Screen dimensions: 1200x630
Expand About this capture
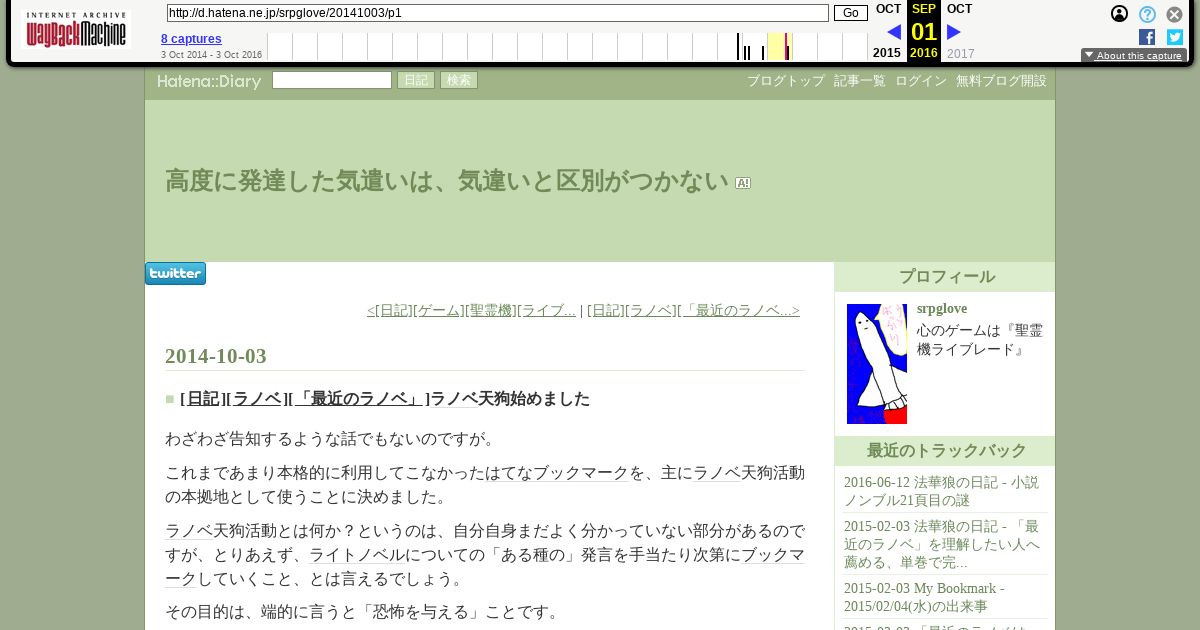pos(1134,56)
